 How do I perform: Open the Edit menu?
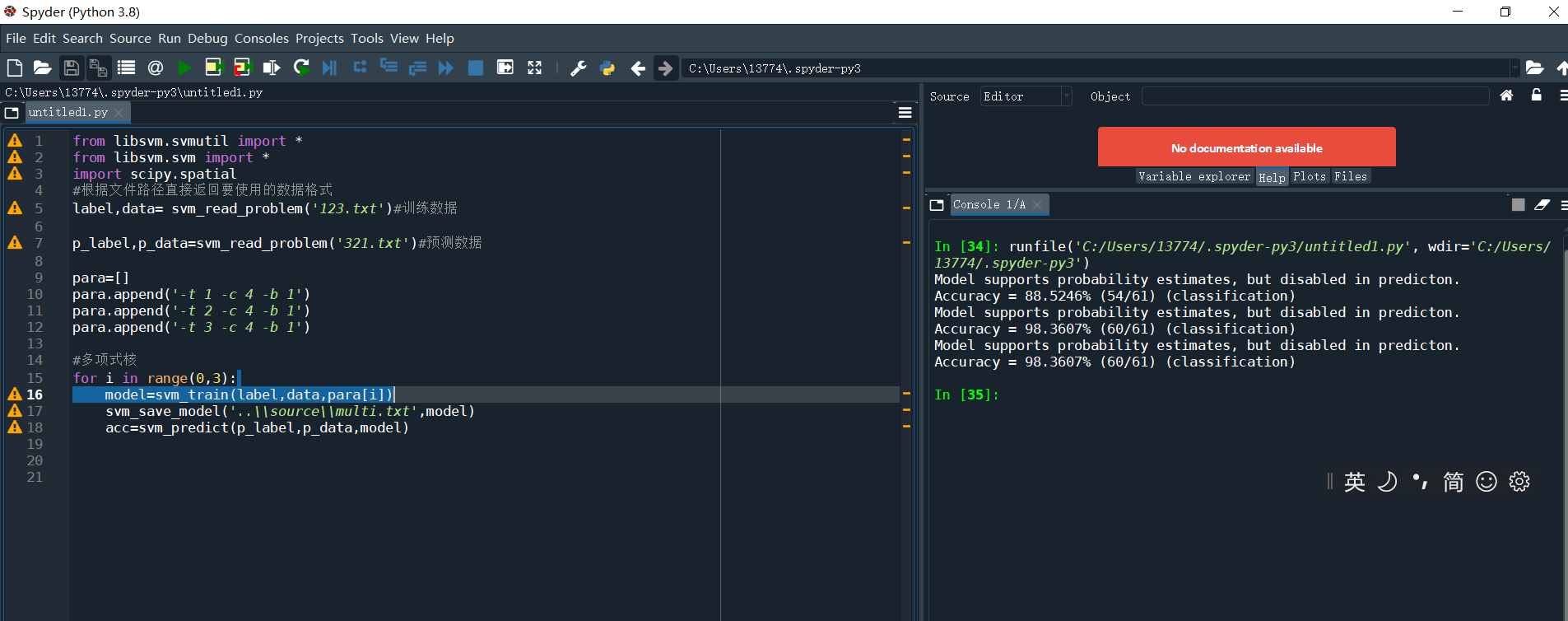[44, 38]
